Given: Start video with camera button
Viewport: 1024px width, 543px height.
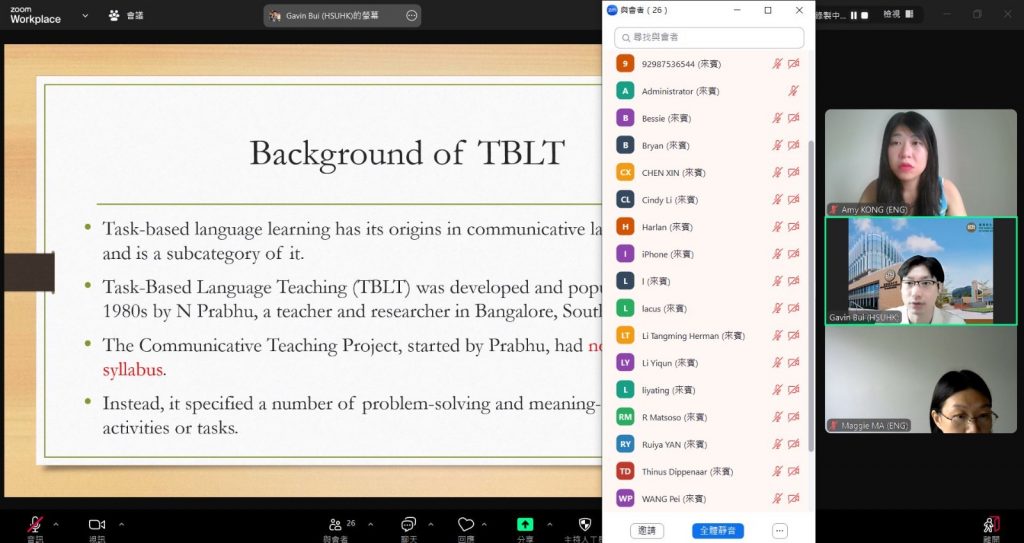Looking at the screenshot, I should [x=97, y=525].
